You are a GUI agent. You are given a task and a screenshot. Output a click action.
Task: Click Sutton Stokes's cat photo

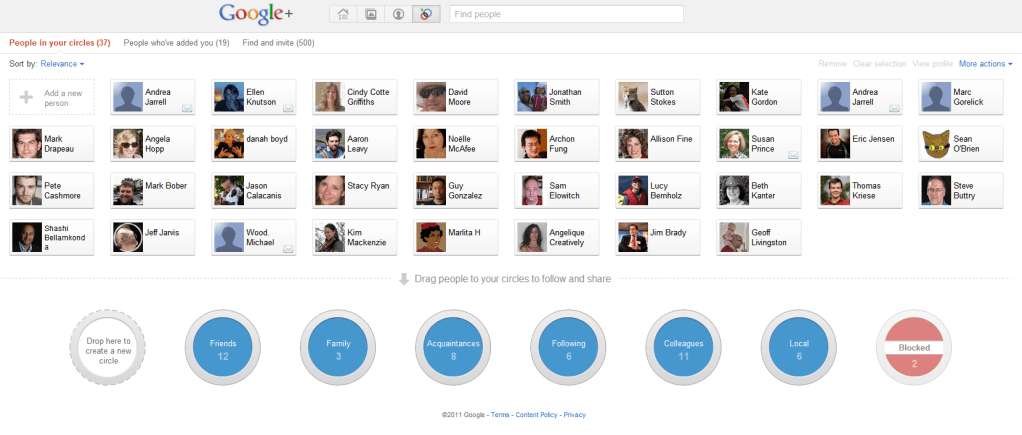pos(633,97)
